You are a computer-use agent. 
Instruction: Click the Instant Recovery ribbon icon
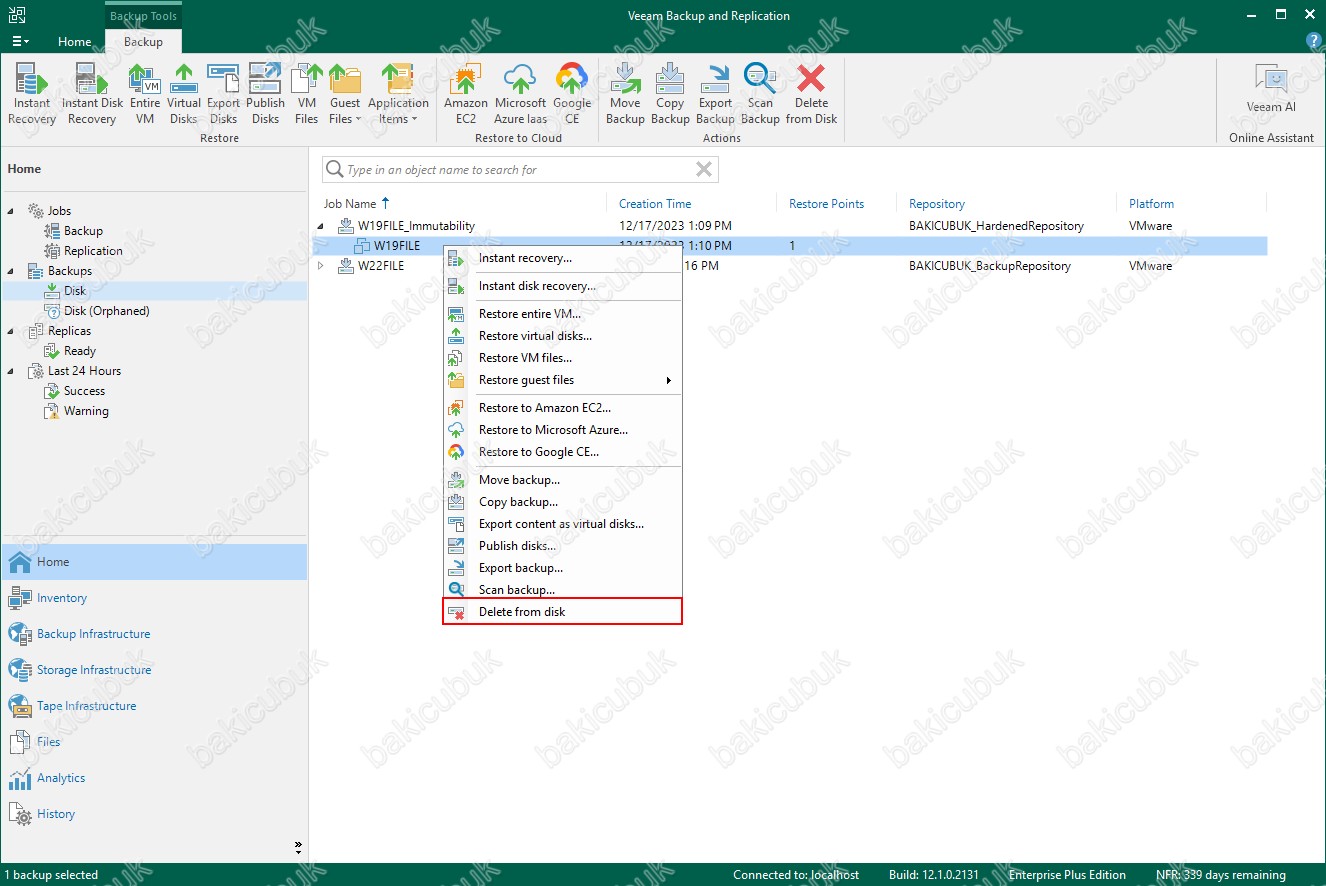32,94
